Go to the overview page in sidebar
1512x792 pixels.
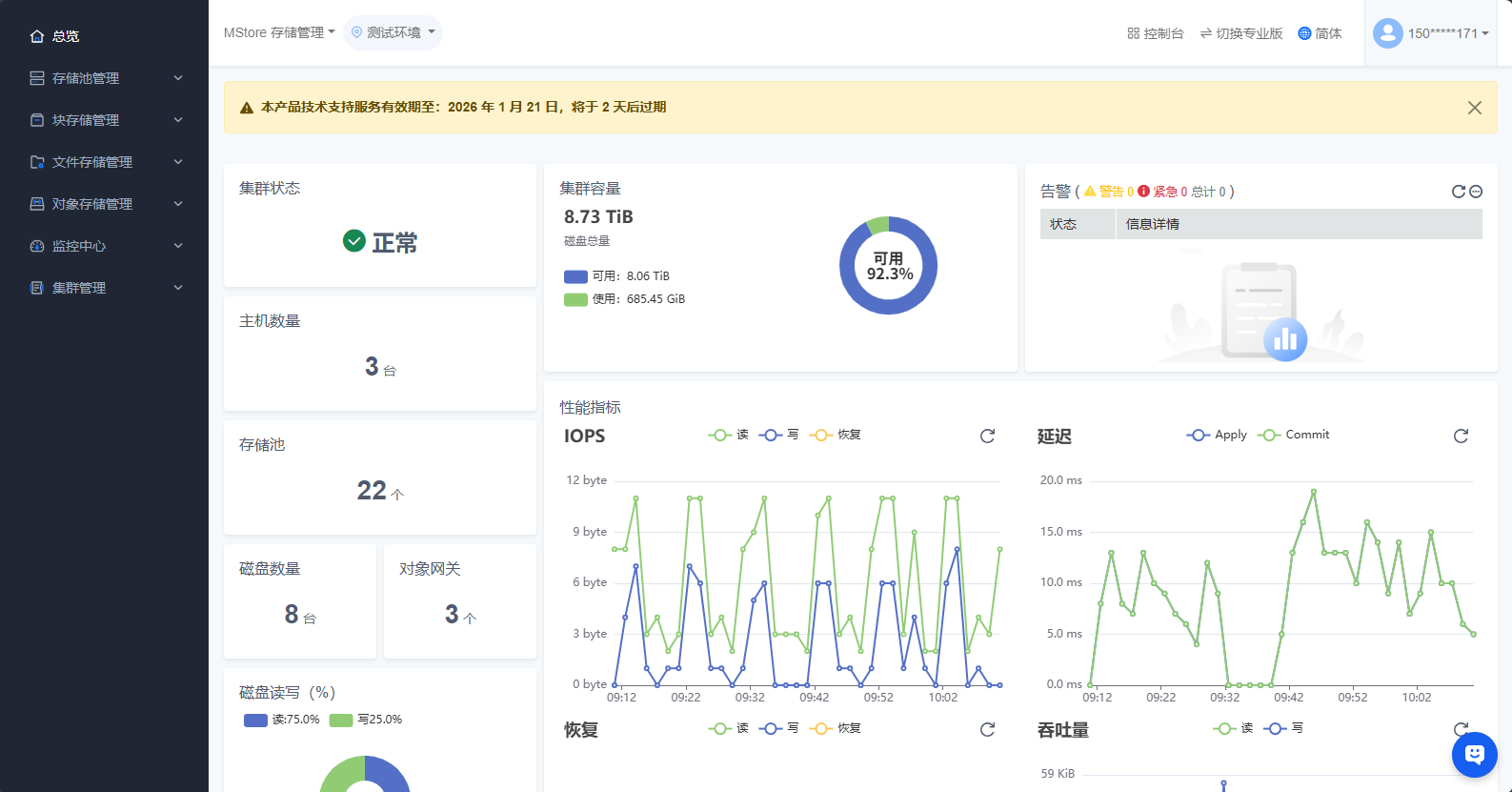click(65, 36)
